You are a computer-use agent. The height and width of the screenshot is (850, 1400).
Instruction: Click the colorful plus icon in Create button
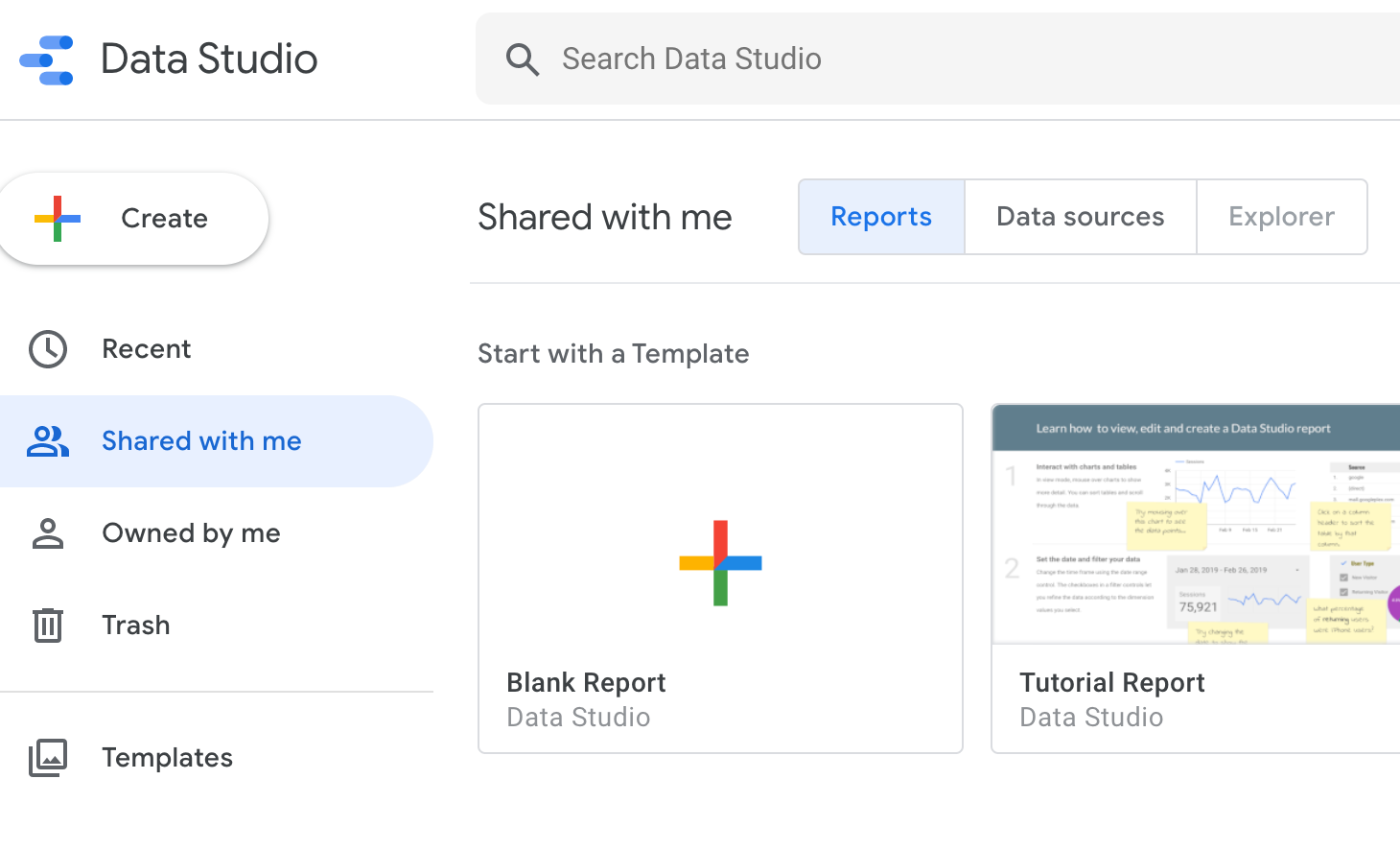pos(58,219)
